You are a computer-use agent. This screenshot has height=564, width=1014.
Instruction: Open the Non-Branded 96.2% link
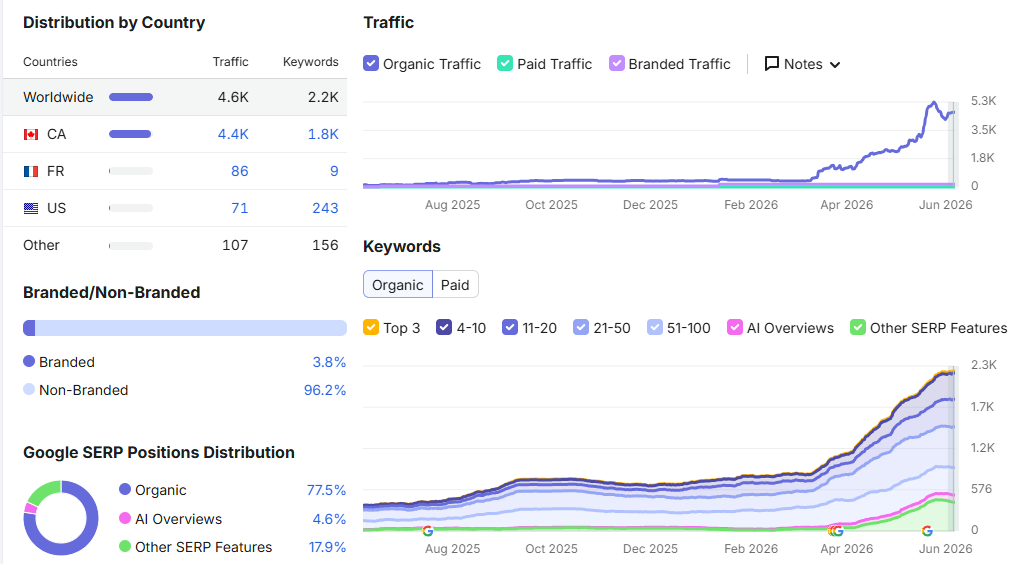(325, 391)
